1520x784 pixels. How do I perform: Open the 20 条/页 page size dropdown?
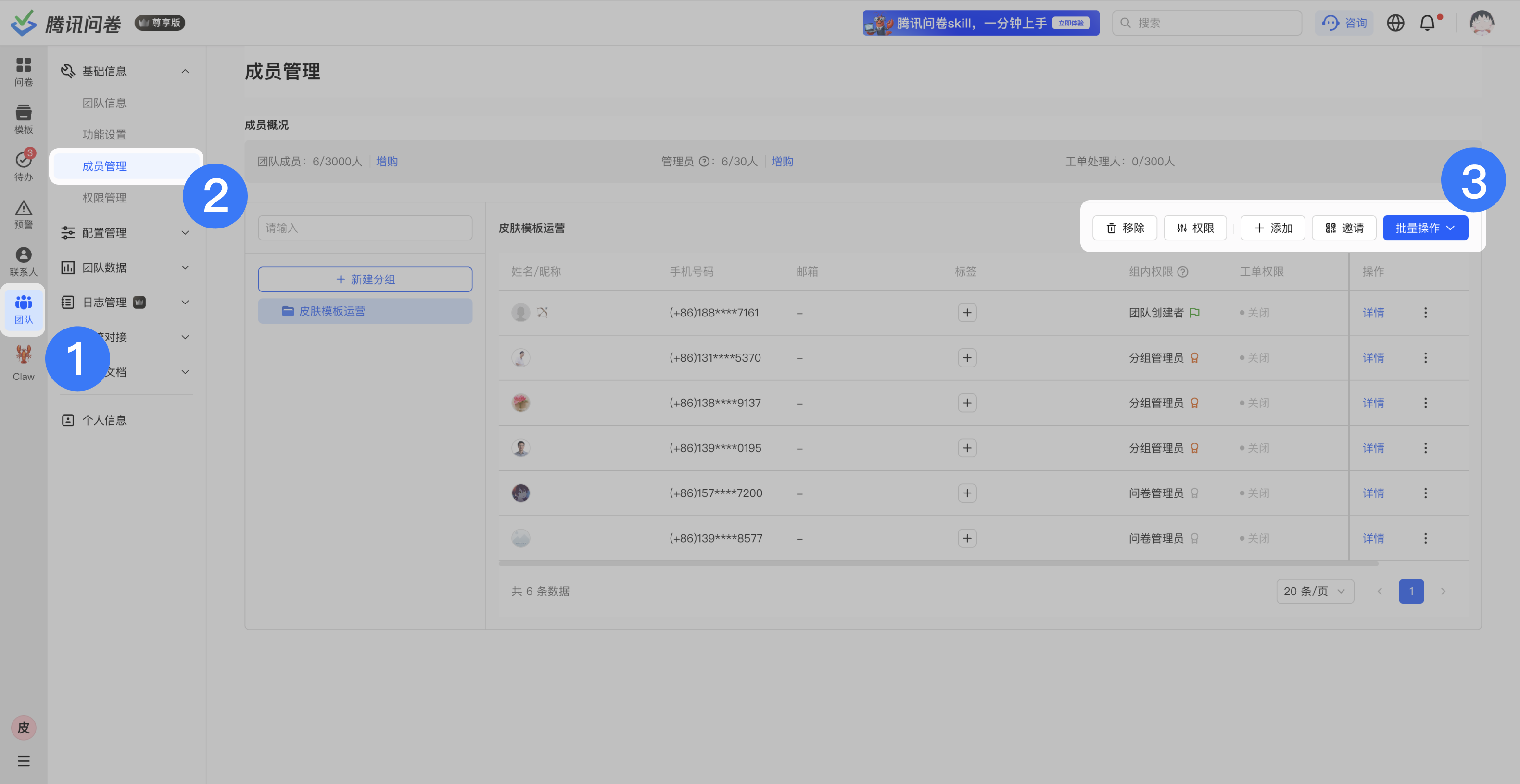point(1315,592)
